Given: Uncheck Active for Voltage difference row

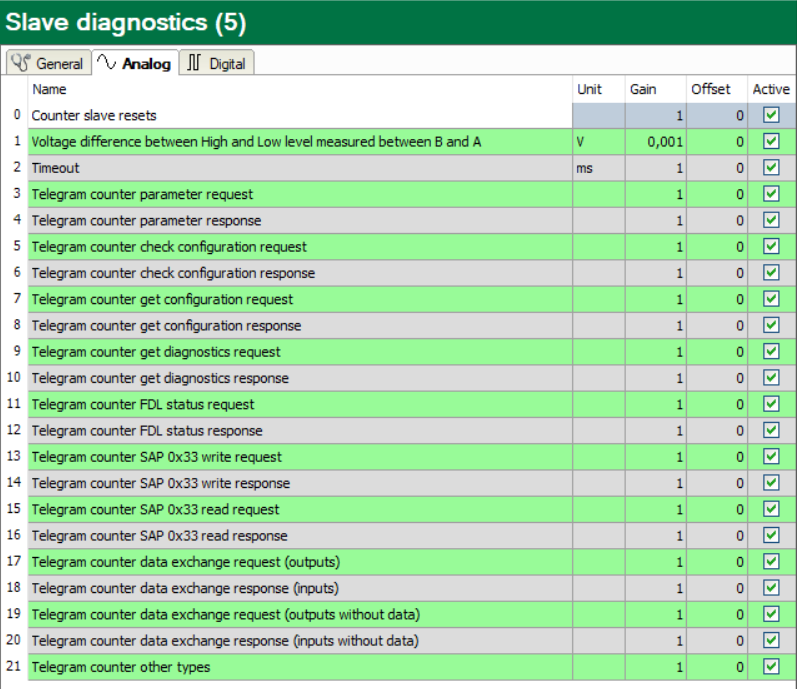Looking at the screenshot, I should point(770,142).
